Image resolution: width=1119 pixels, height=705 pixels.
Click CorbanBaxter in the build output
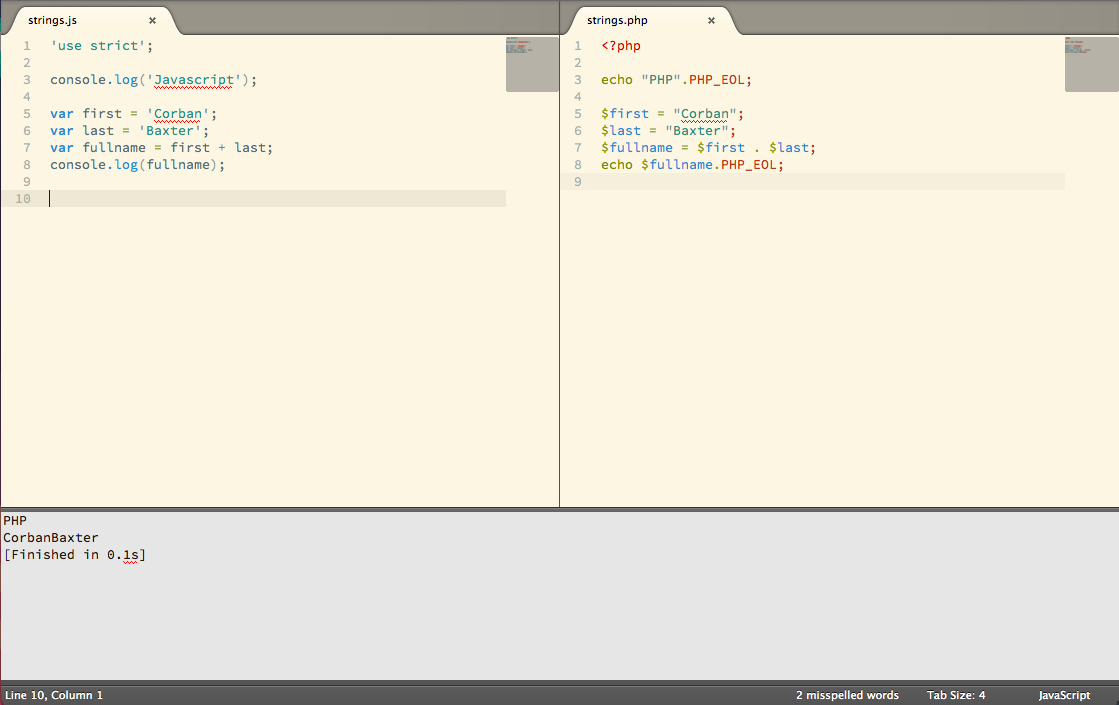click(x=51, y=538)
